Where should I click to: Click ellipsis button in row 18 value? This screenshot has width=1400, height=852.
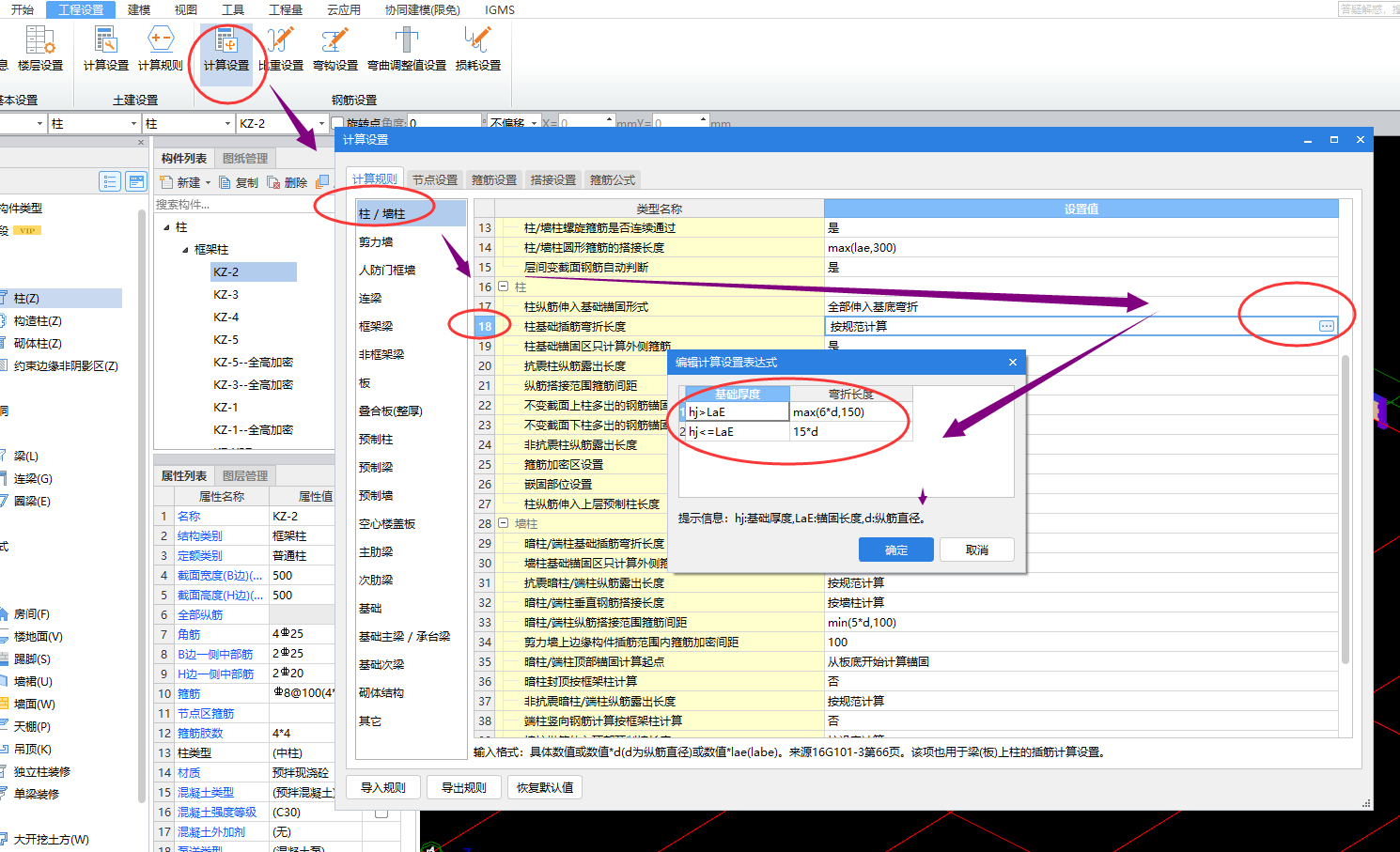(1326, 326)
